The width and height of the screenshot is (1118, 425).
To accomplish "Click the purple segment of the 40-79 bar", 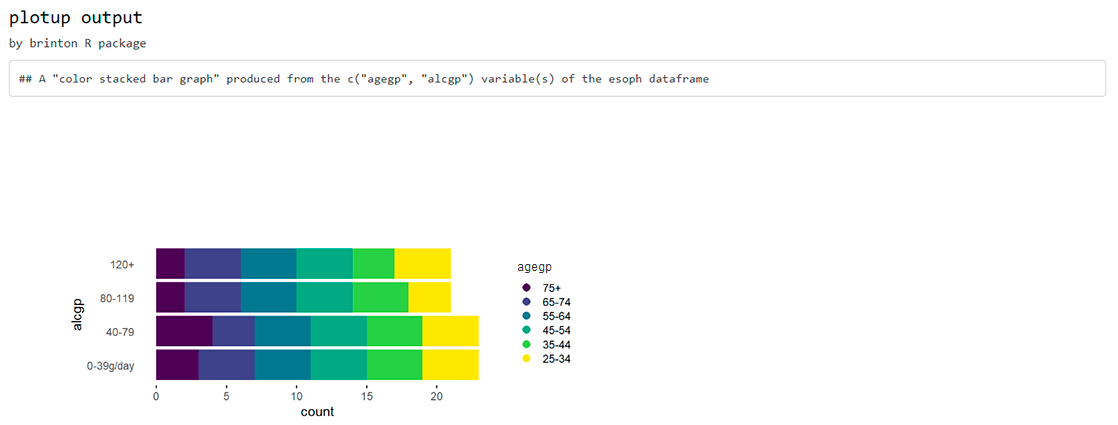I will pos(184,331).
